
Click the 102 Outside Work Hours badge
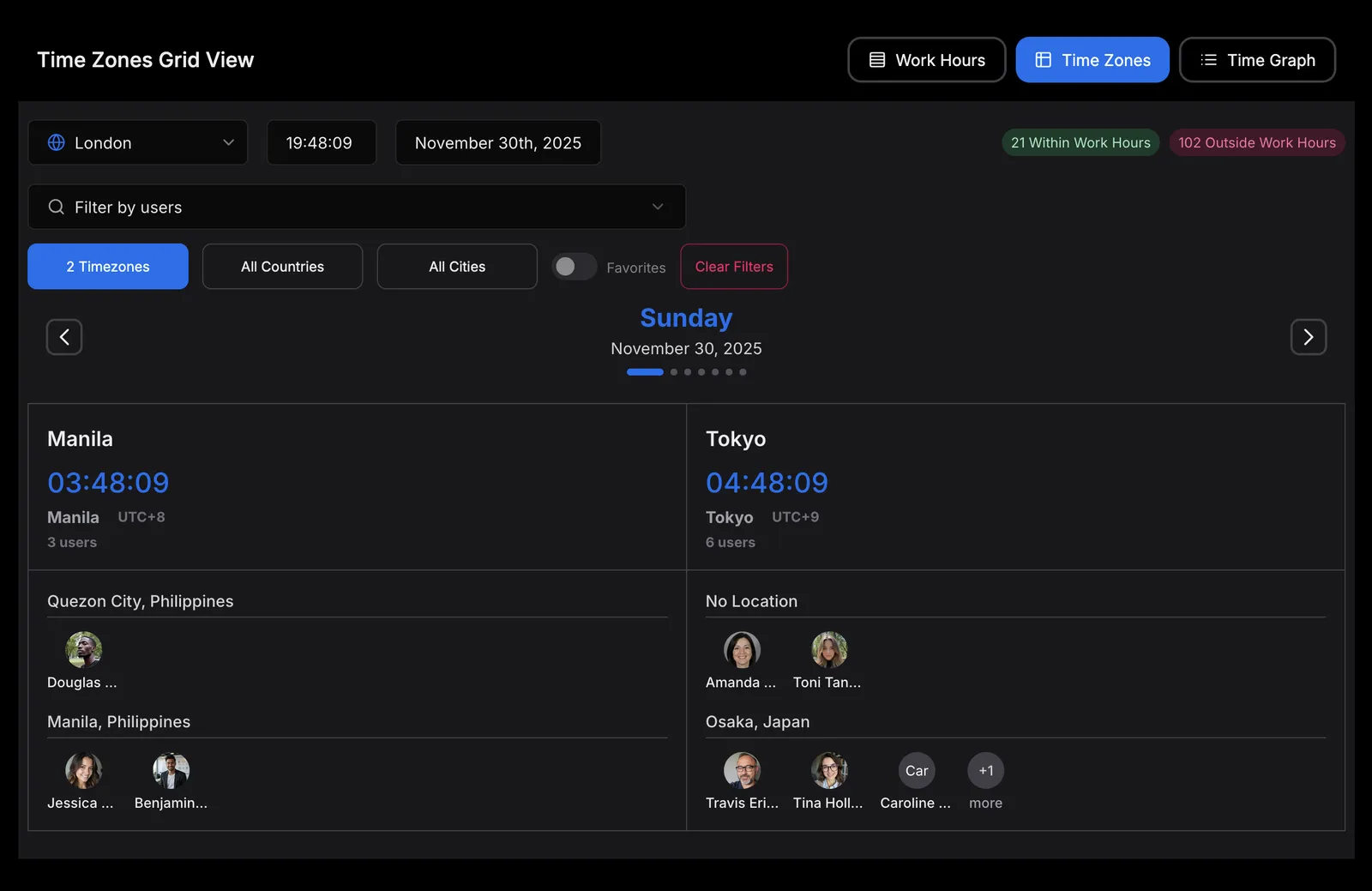1257,142
